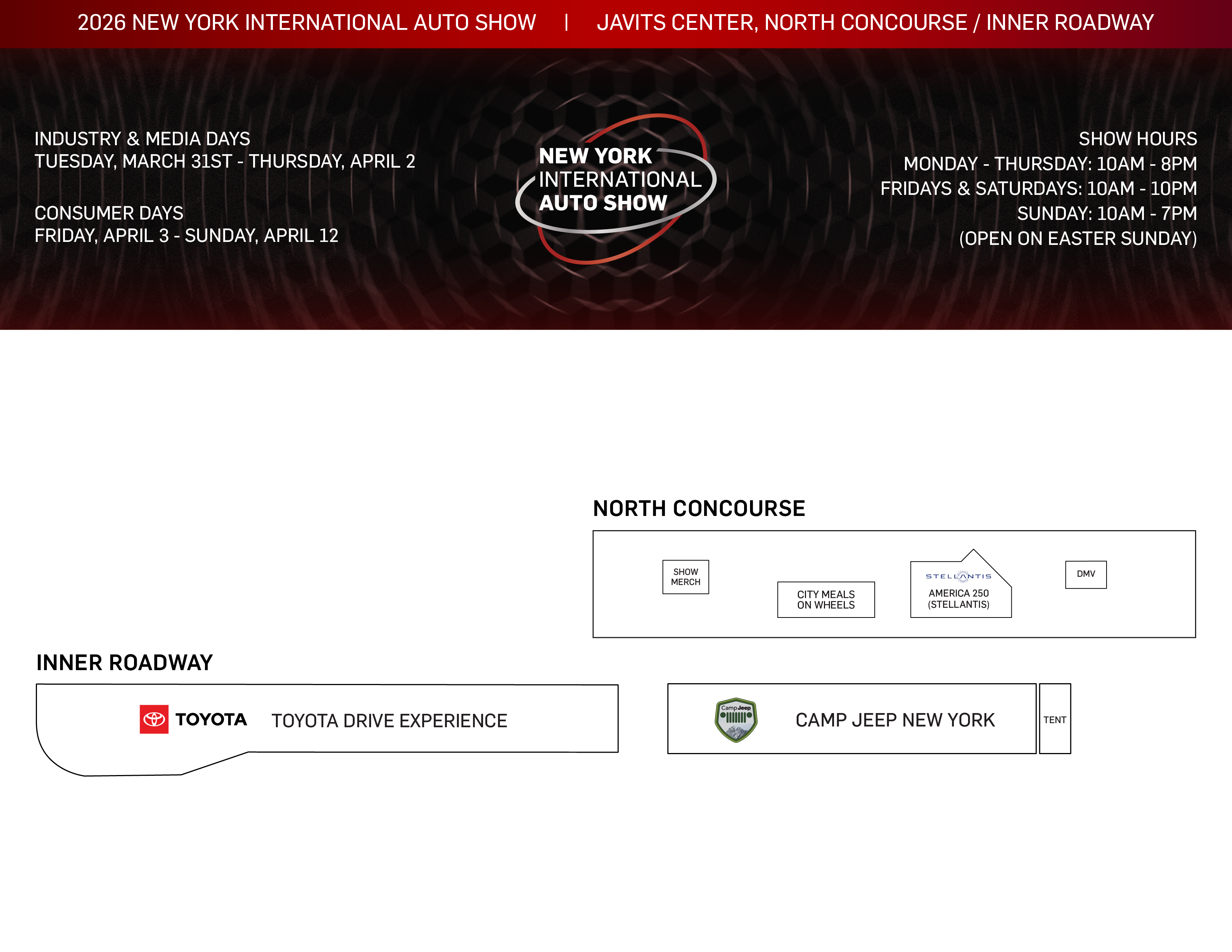
Task: Select the DMV booth
Action: click(1085, 574)
